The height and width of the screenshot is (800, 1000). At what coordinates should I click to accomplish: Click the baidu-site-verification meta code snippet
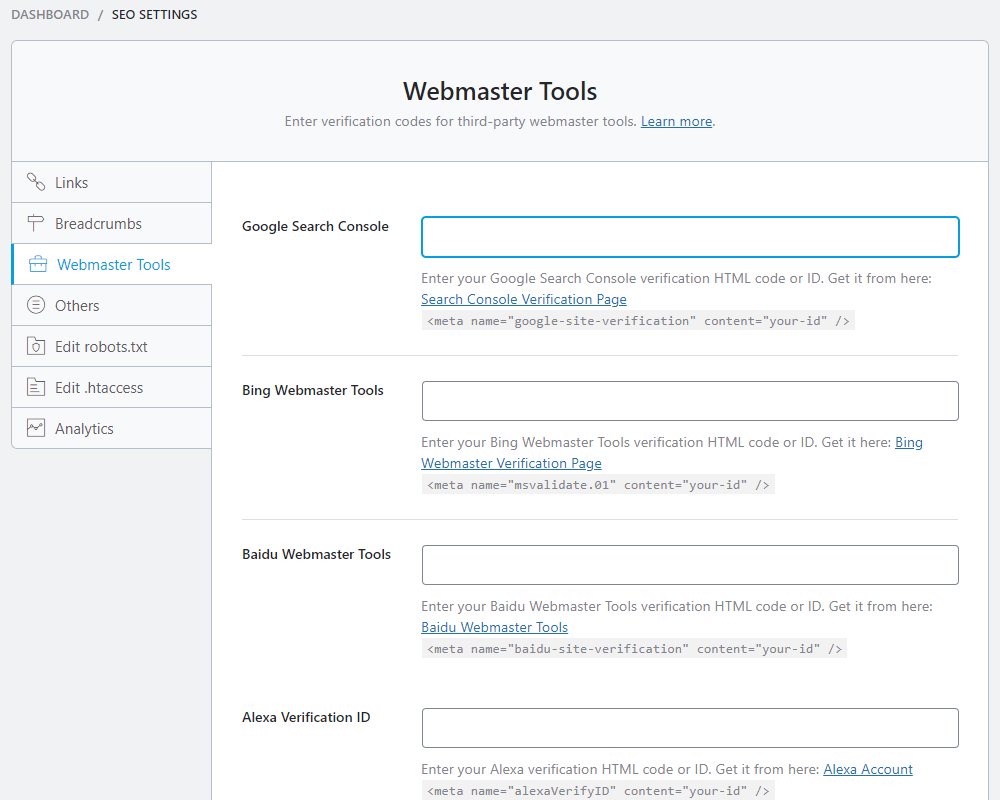click(634, 649)
